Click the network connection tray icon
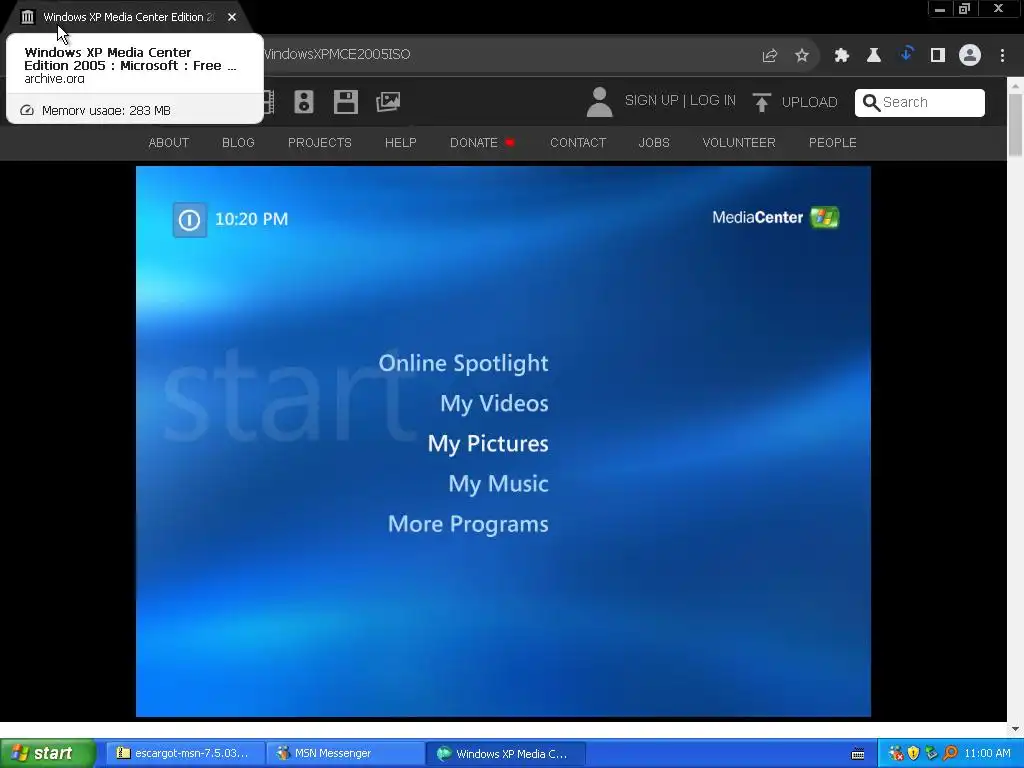The image size is (1024, 768). click(x=931, y=754)
